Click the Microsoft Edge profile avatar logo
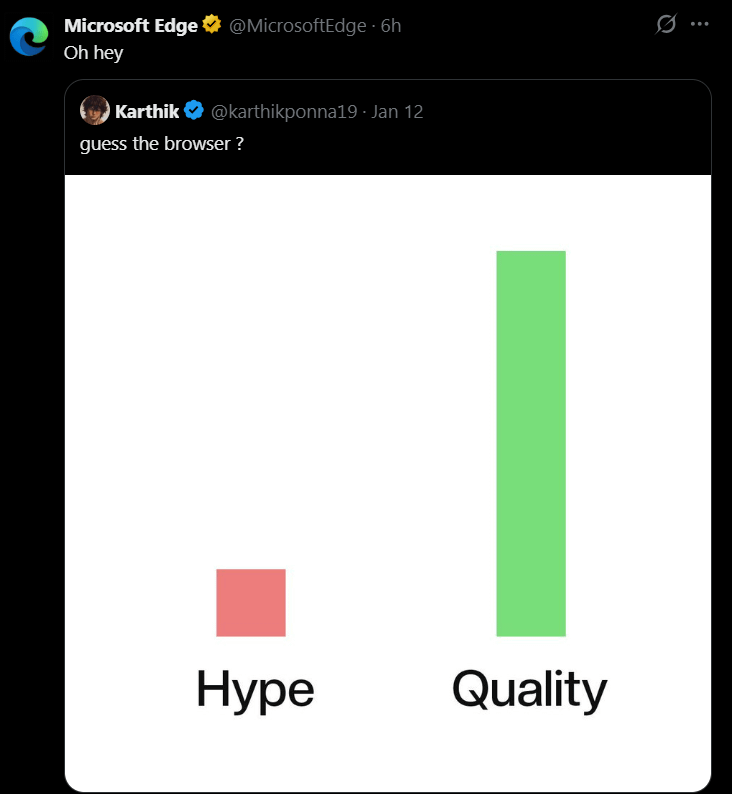This screenshot has width=732, height=794. point(29,36)
